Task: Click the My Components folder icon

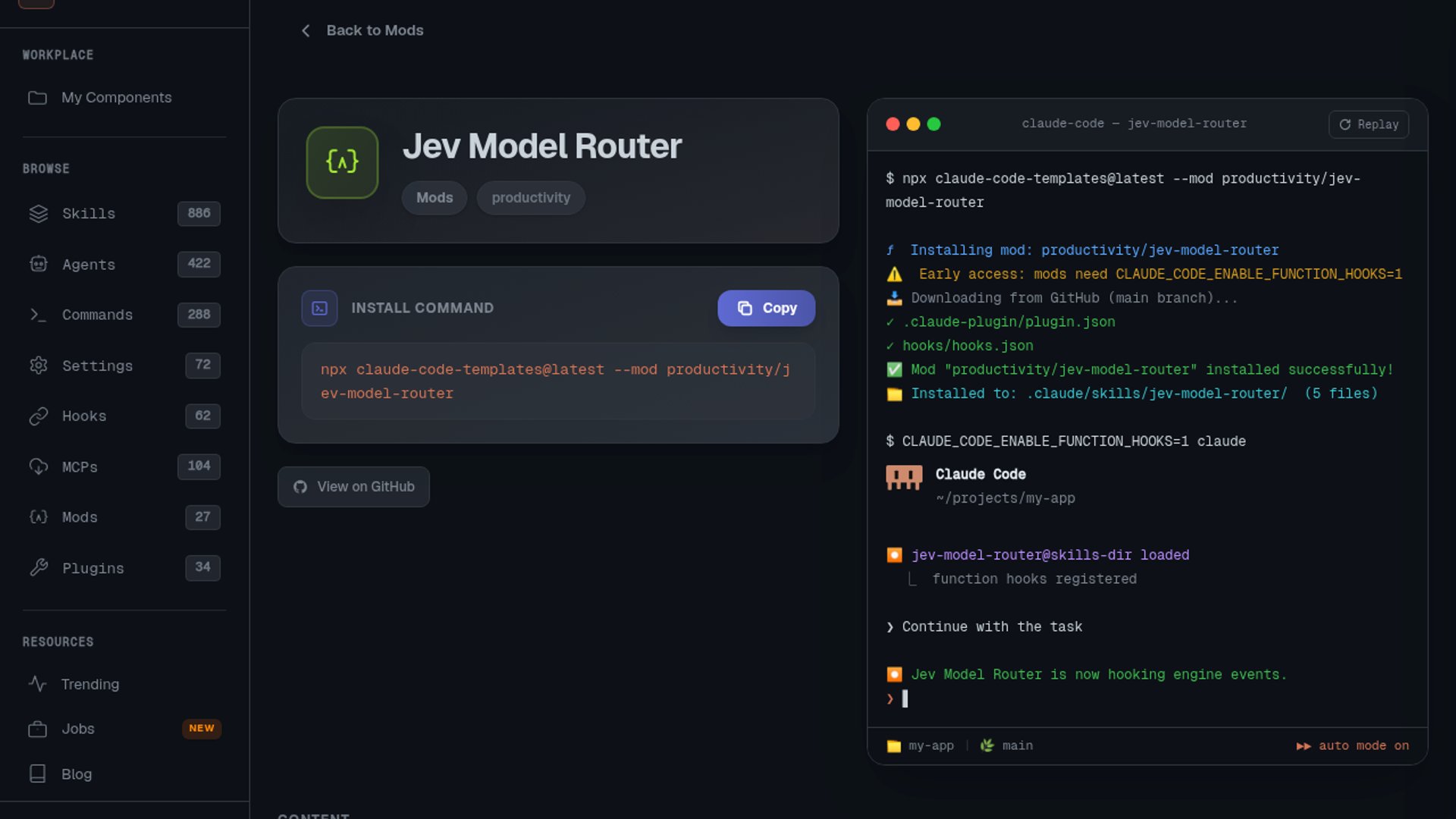Action: coord(37,98)
